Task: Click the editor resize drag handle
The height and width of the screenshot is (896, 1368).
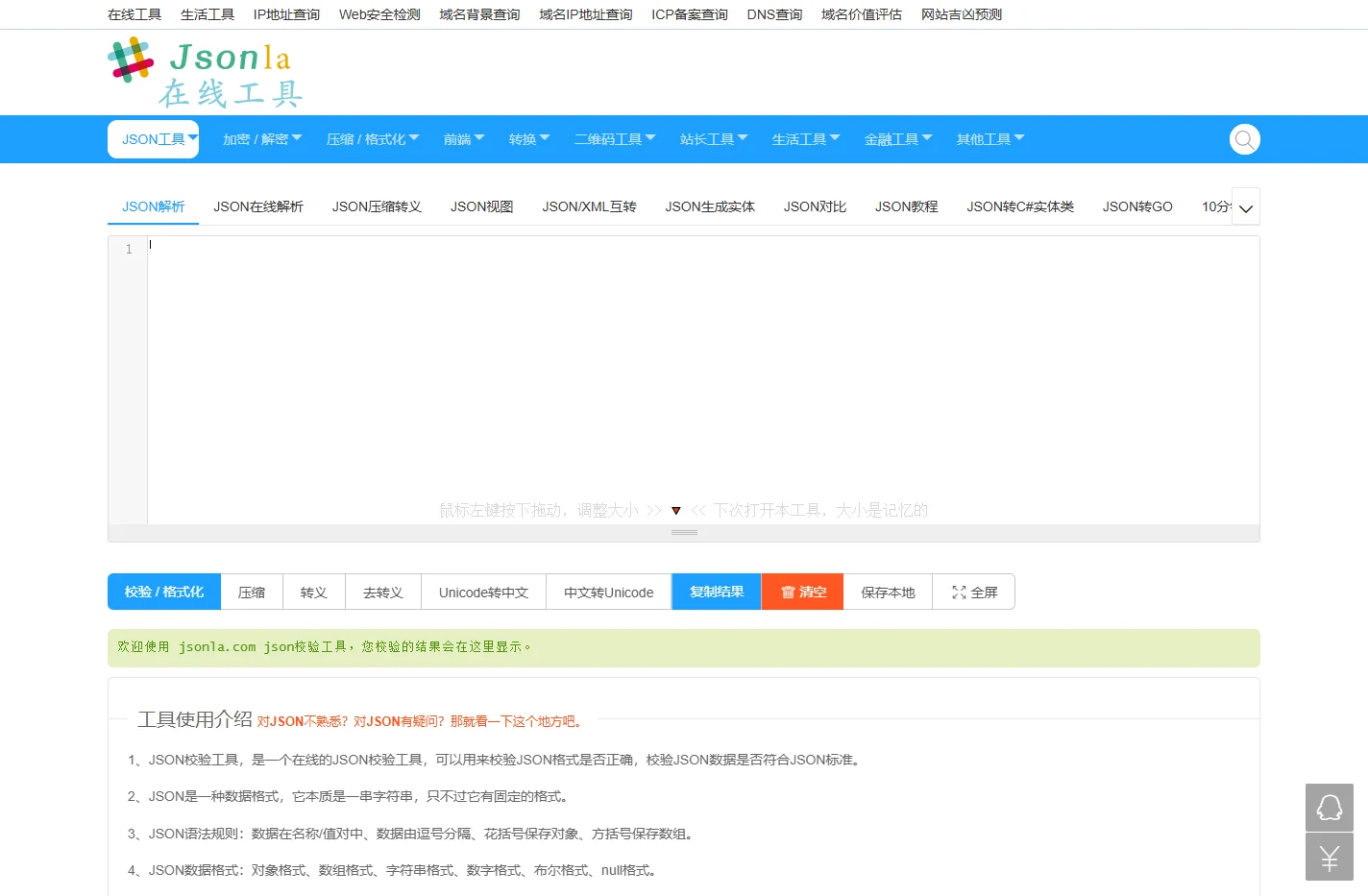Action: pos(684,532)
